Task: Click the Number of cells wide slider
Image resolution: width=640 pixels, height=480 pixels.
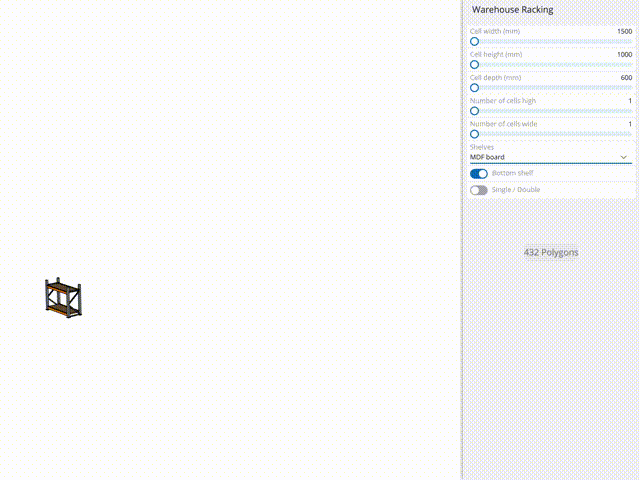Action: 551,134
